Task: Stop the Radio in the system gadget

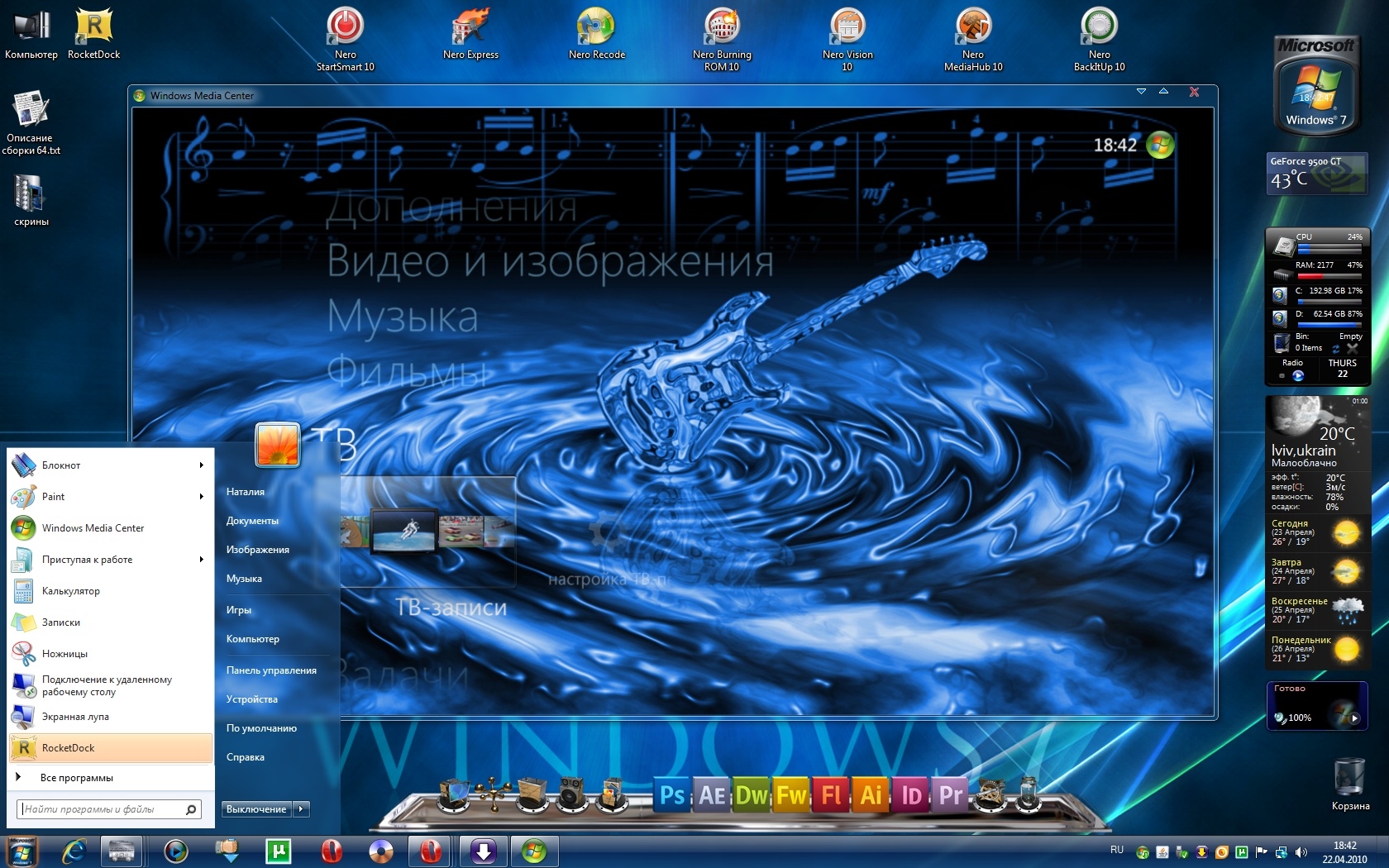Action: pos(1282,375)
